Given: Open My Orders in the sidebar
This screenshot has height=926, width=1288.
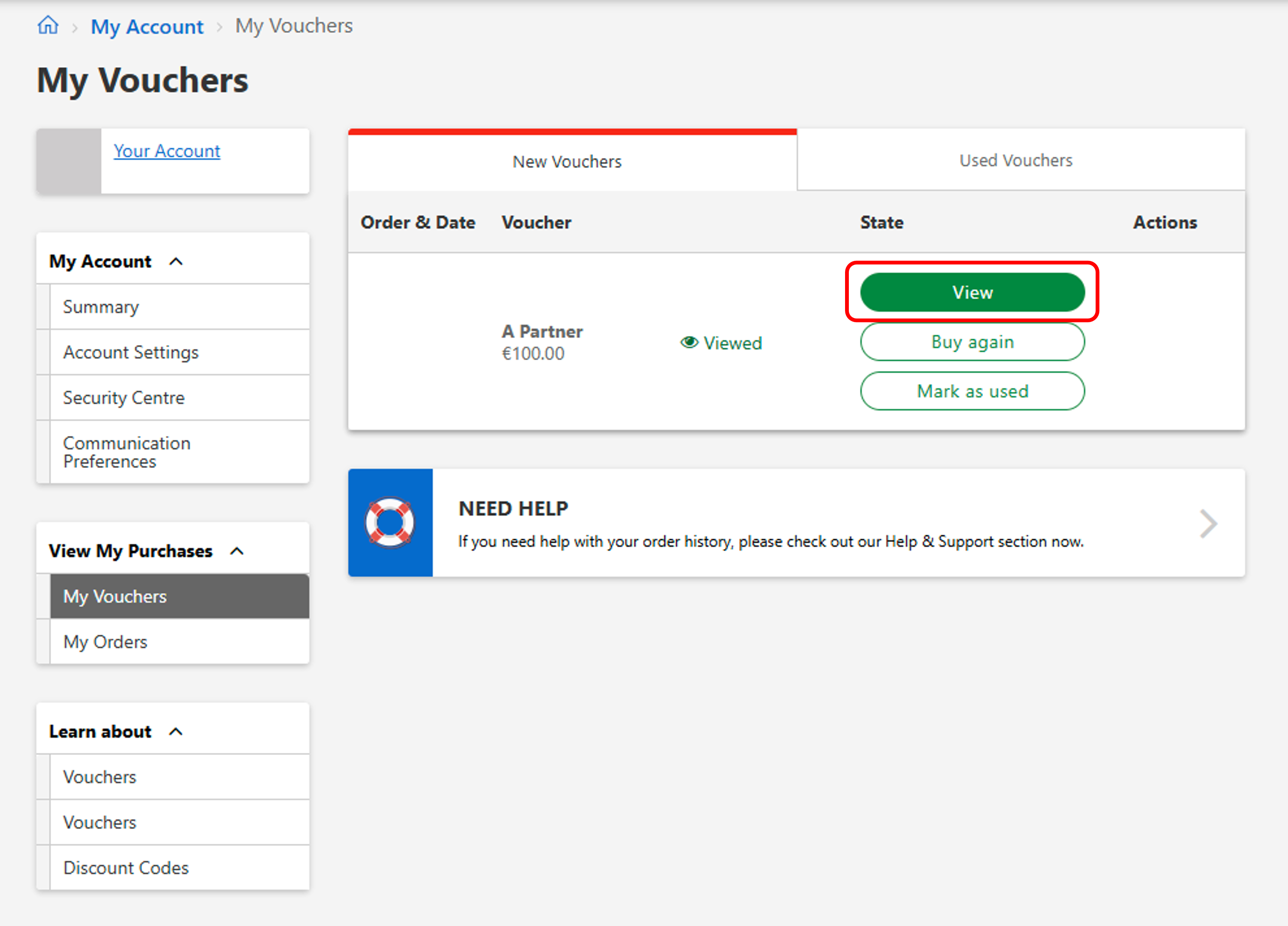Looking at the screenshot, I should coord(180,642).
